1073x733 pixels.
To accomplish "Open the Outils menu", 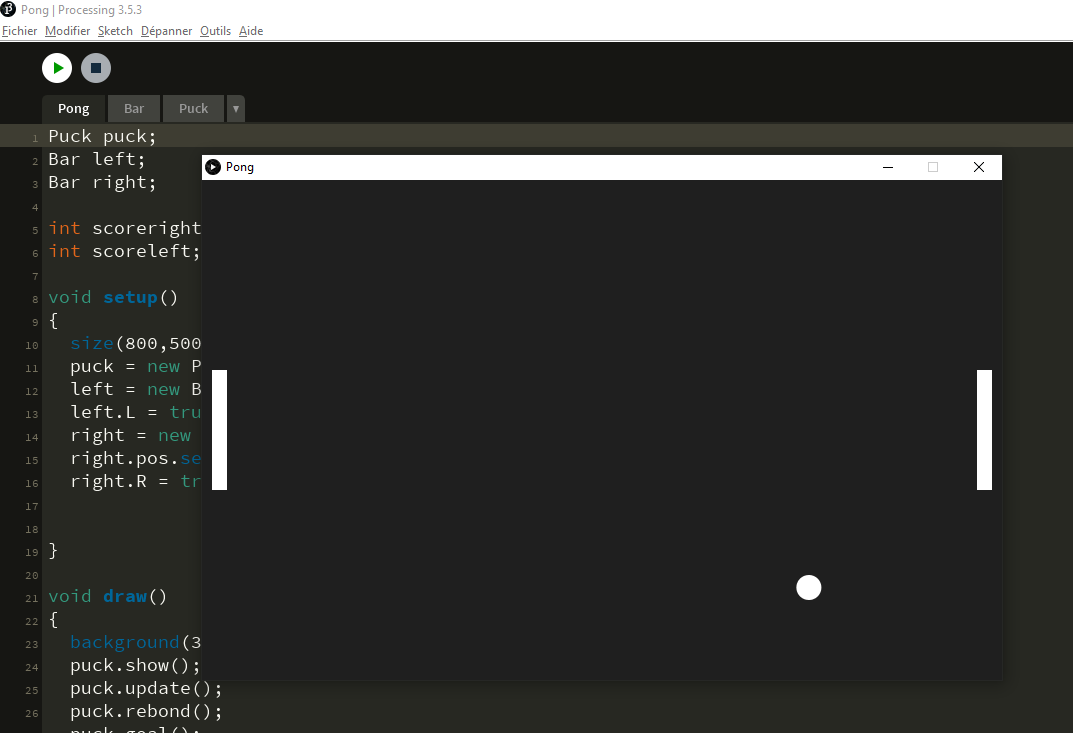I will coord(215,31).
